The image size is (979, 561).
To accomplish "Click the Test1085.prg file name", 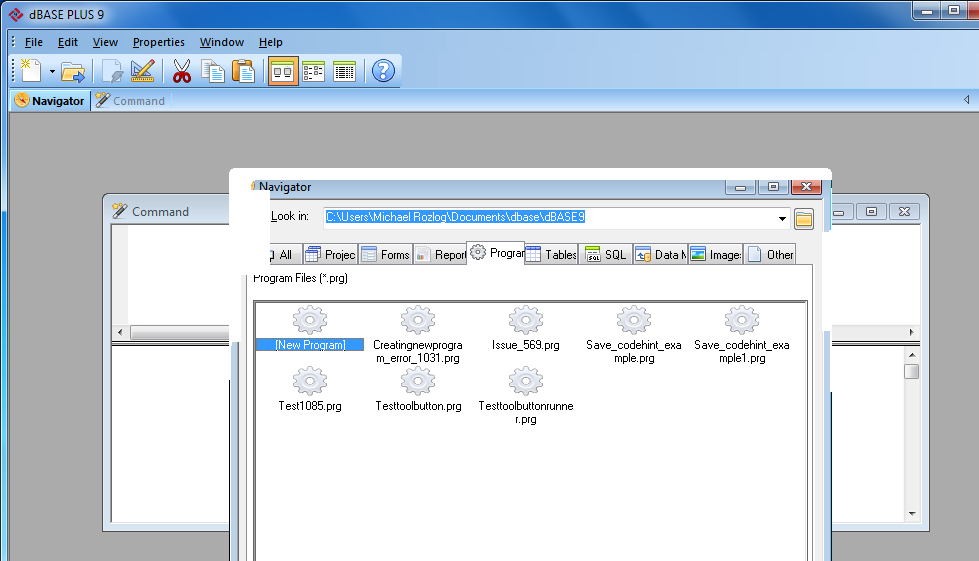I will [x=310, y=406].
